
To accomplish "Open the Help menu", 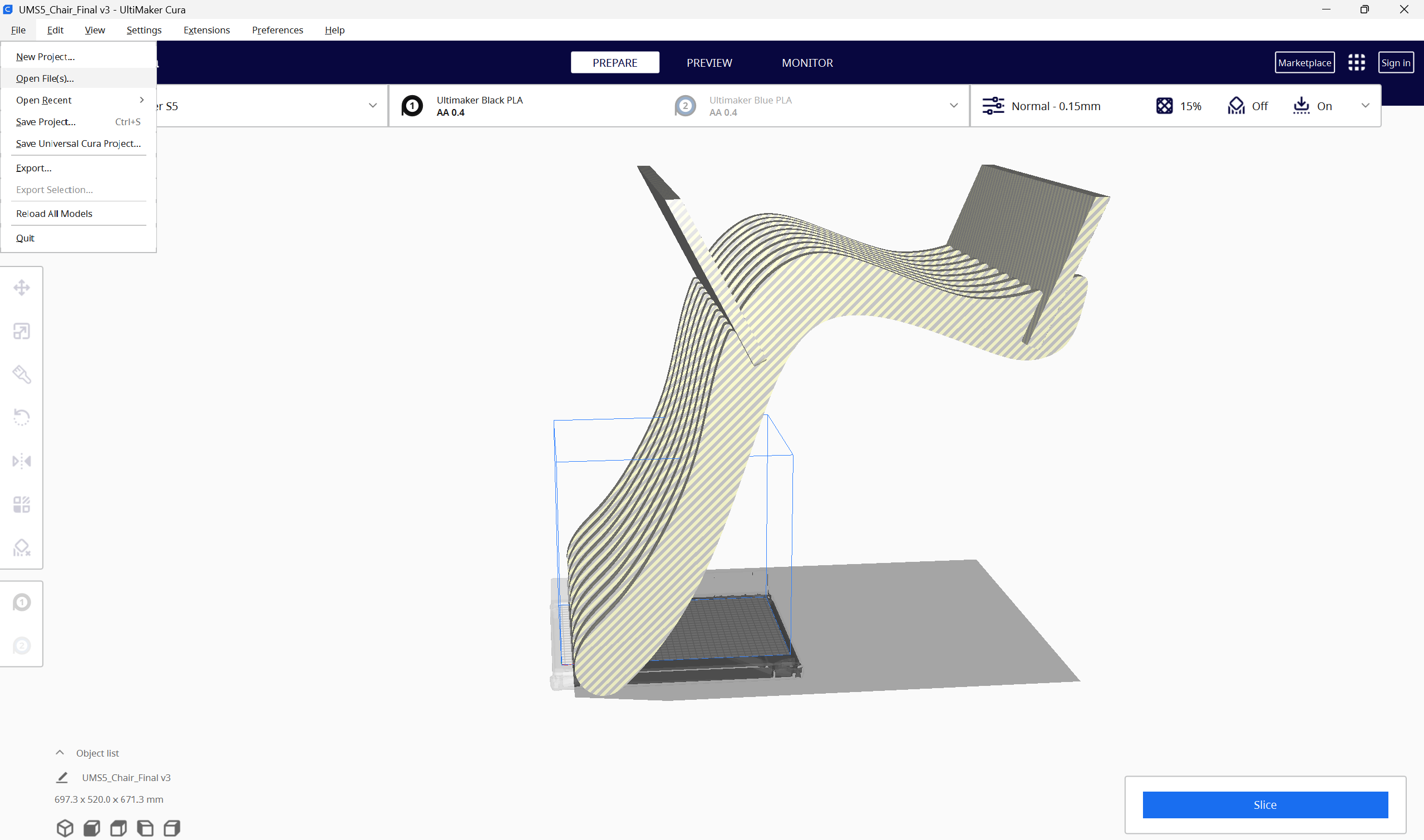I will tap(334, 30).
